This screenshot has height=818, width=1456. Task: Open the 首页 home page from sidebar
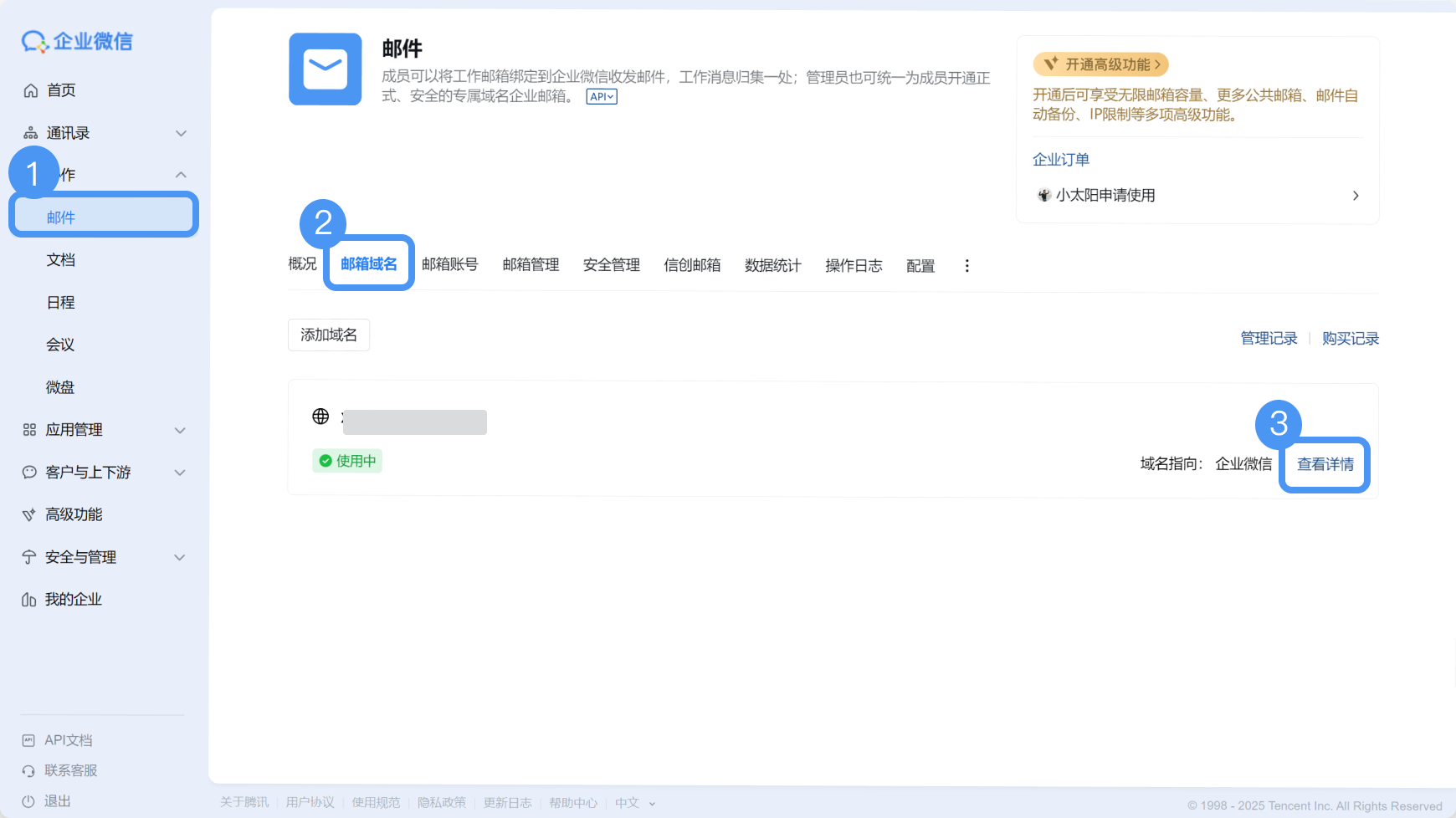click(60, 89)
